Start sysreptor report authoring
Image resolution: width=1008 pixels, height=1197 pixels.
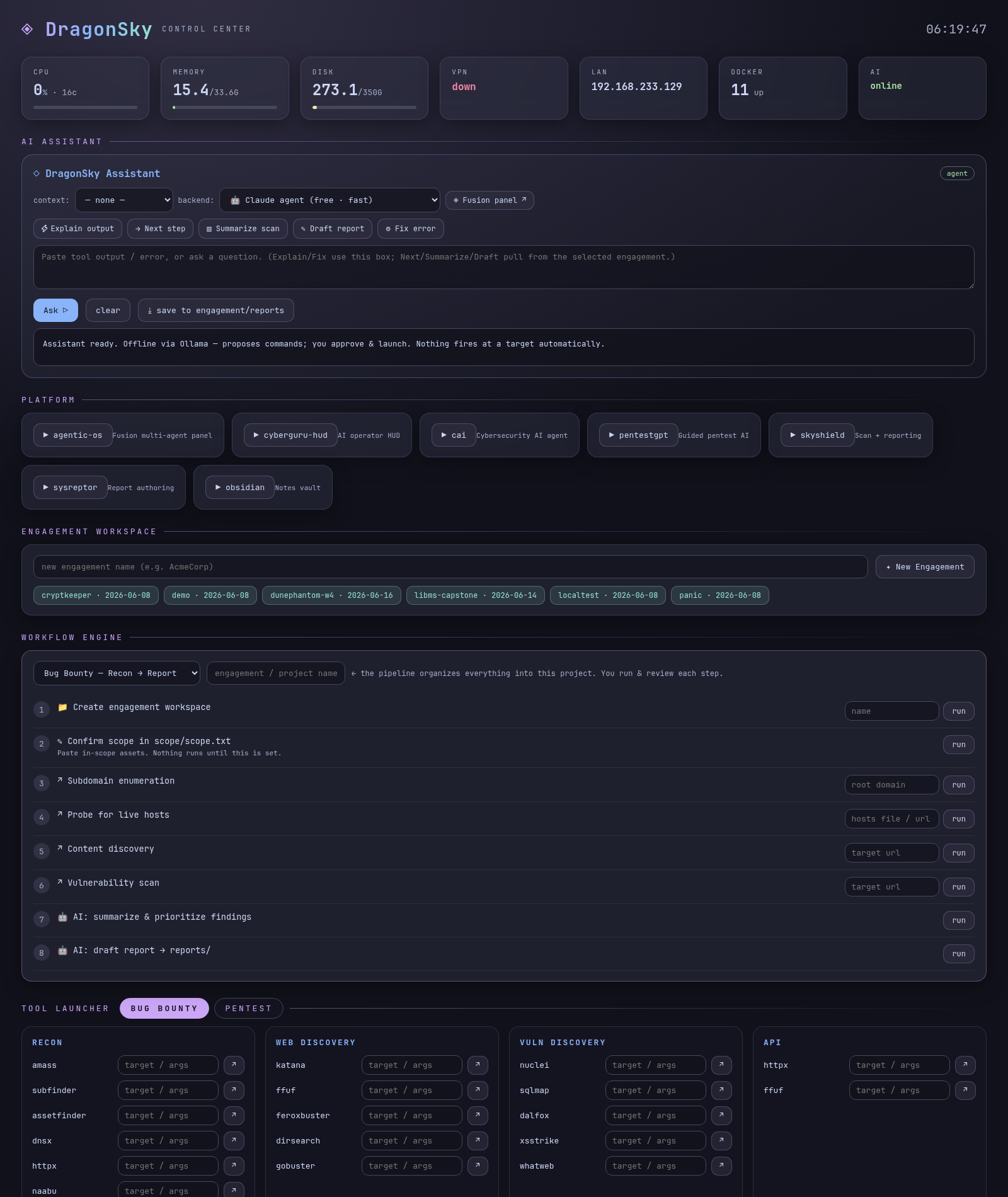click(71, 487)
